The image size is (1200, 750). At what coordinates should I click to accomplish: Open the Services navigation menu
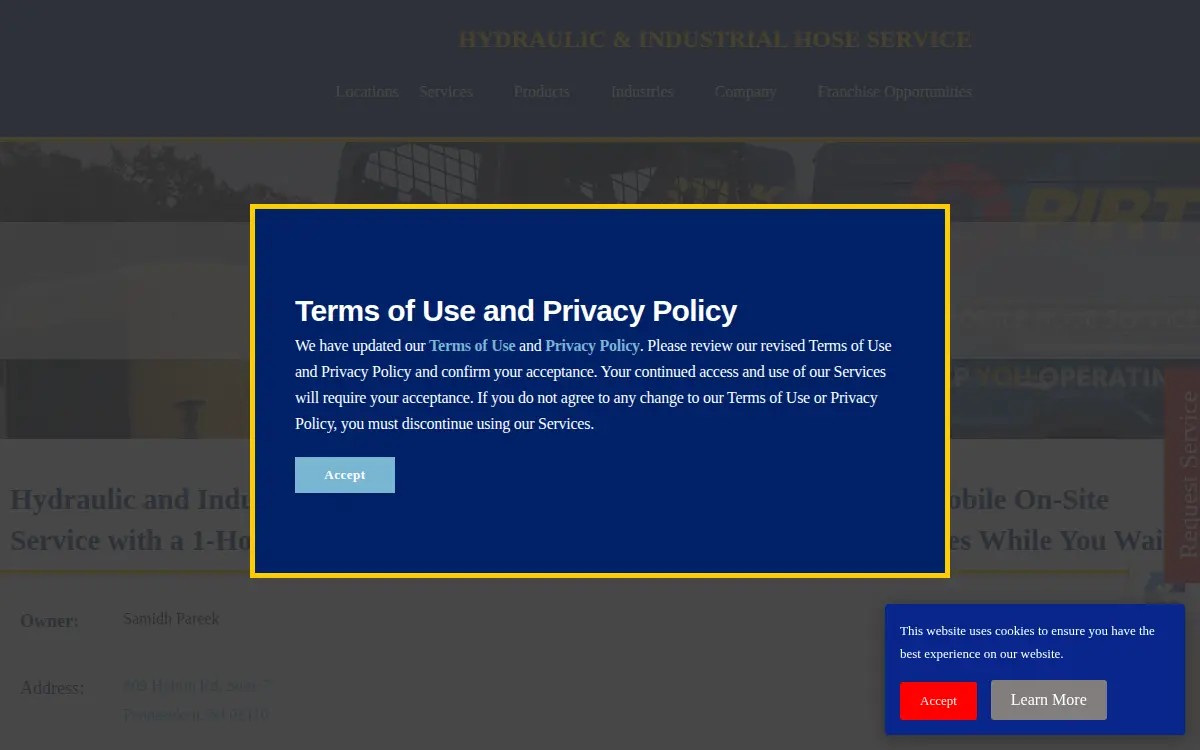(x=446, y=92)
